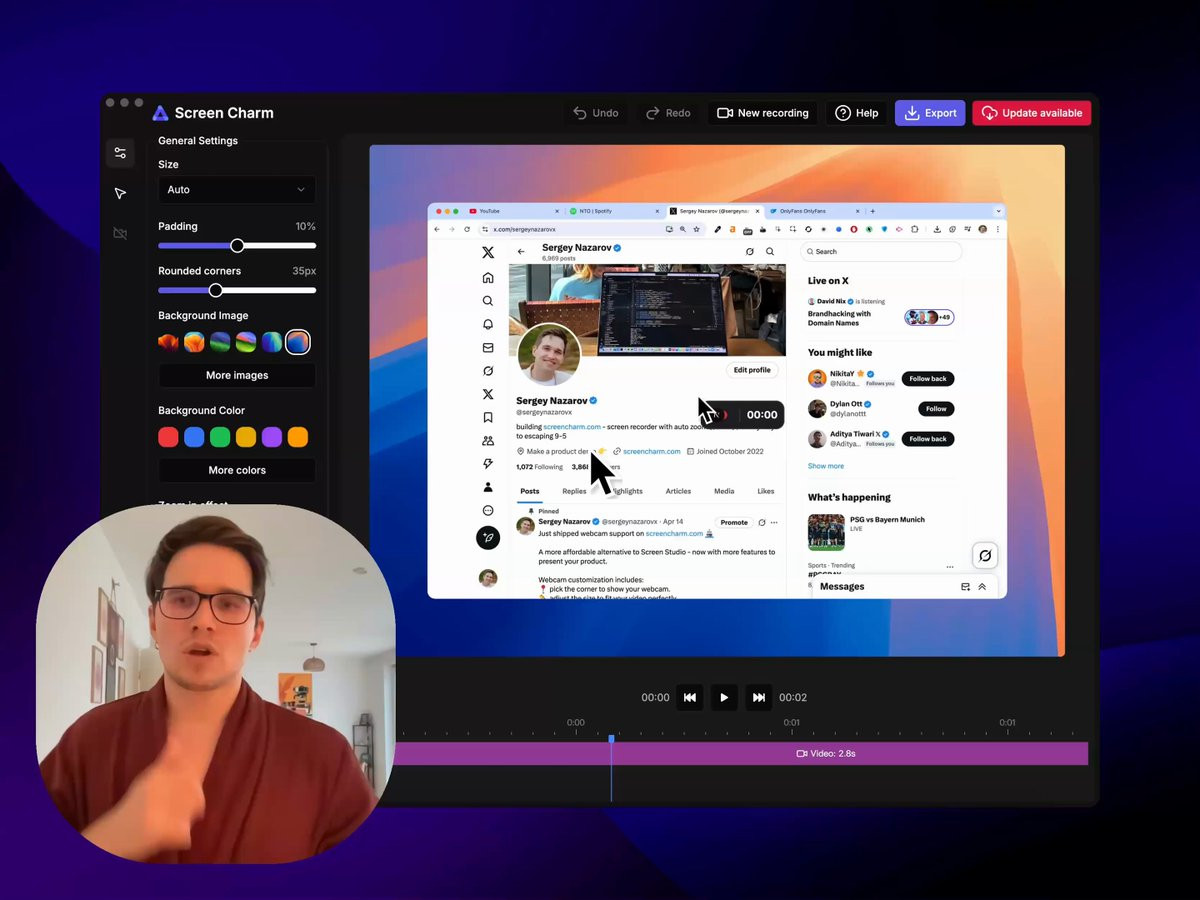The height and width of the screenshot is (900, 1200).
Task: Expand the Messages drawer with double chevron
Action: click(x=982, y=587)
